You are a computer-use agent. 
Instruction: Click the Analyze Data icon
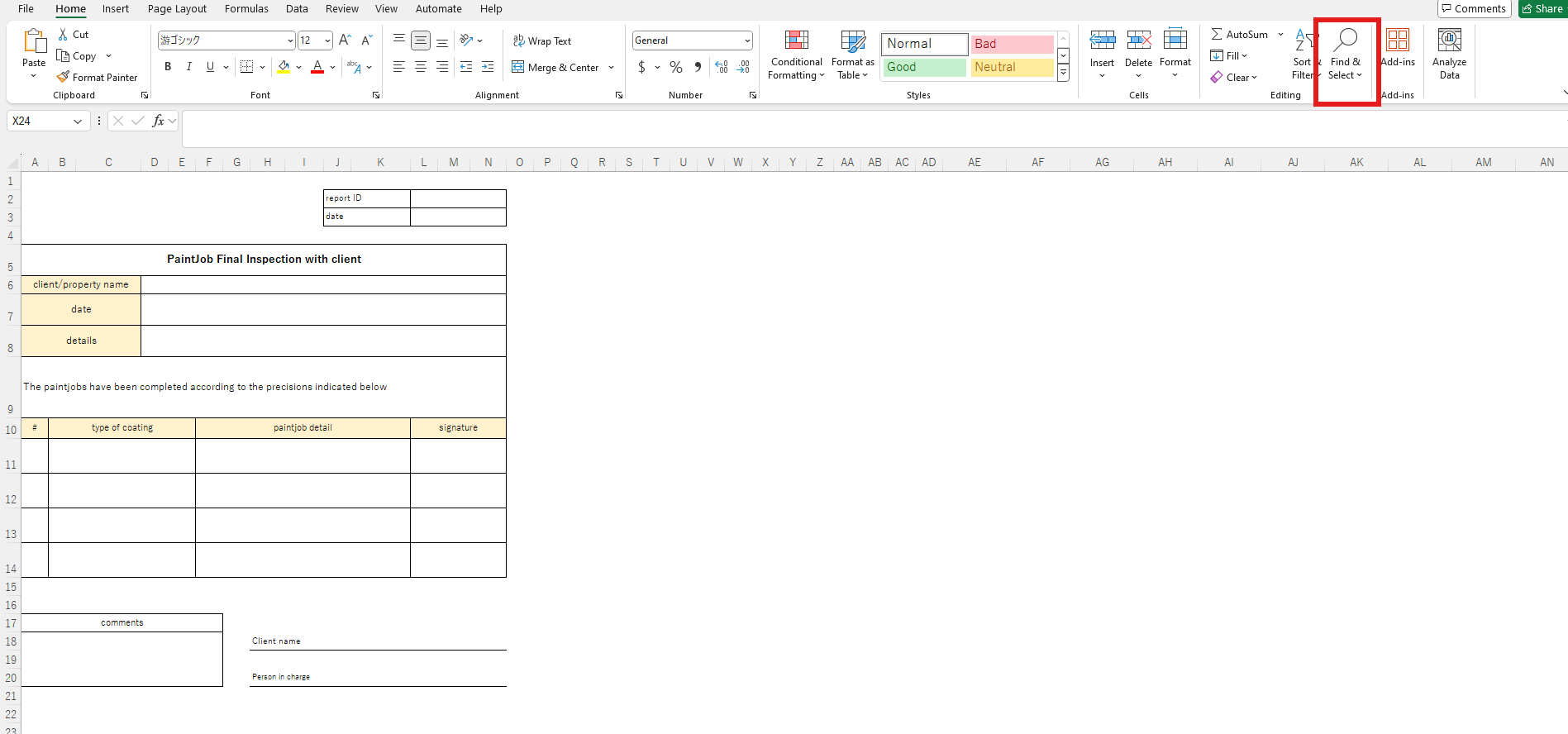1449,41
